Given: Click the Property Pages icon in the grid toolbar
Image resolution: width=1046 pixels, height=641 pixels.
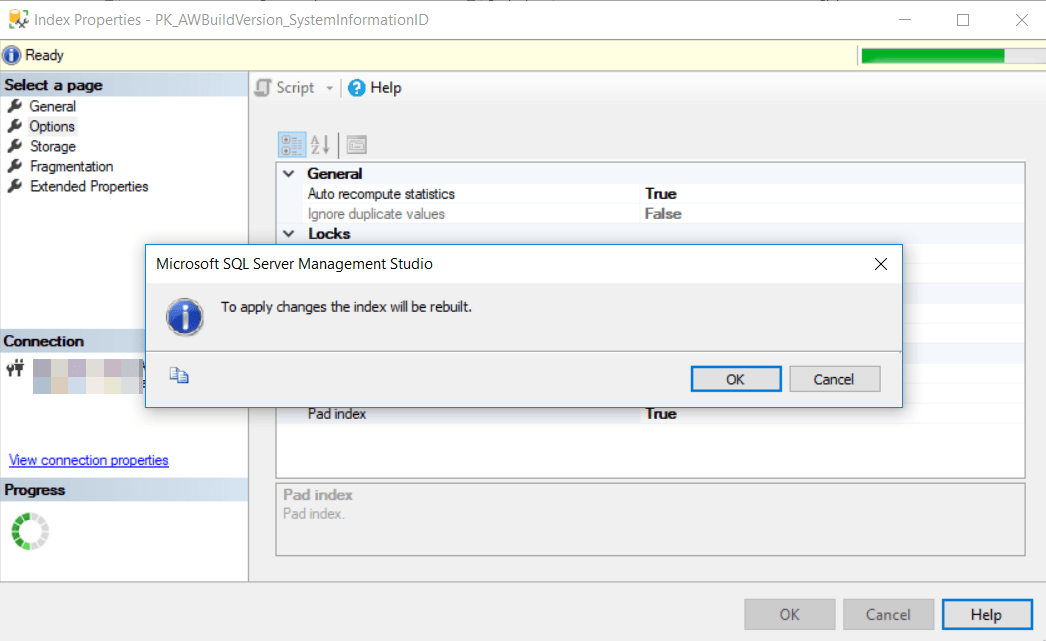Looking at the screenshot, I should tap(356, 144).
